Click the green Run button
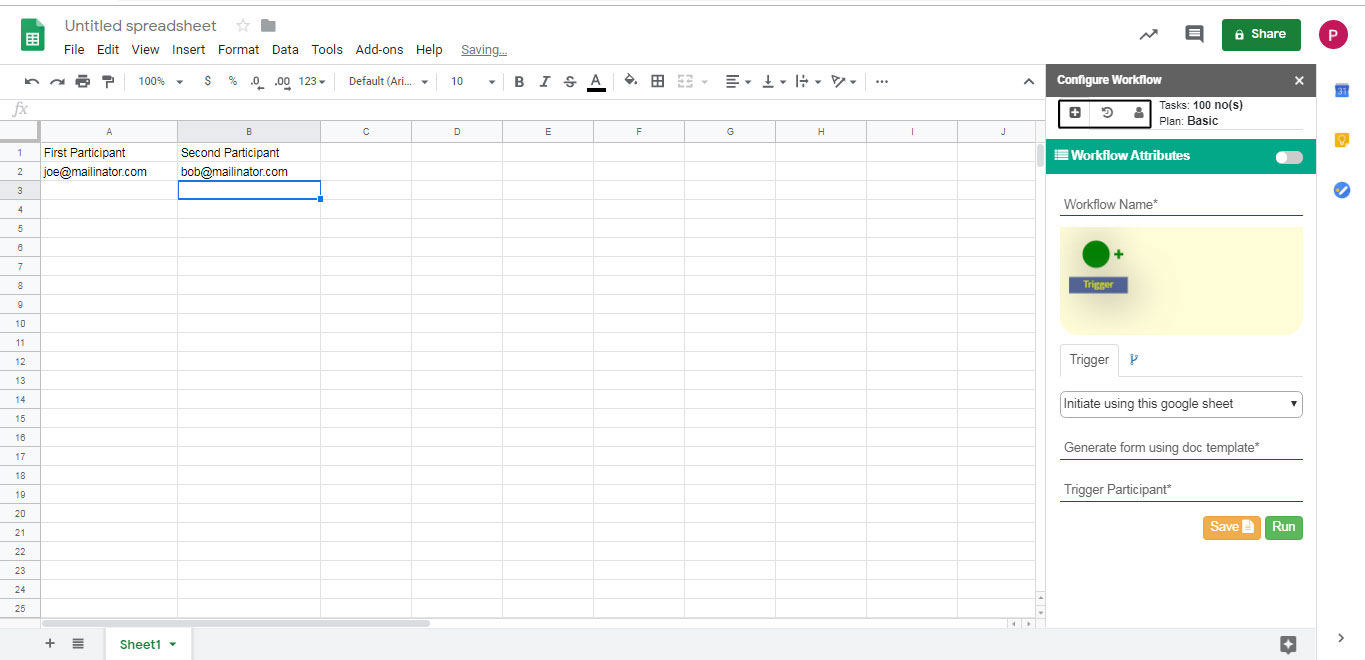The width and height of the screenshot is (1365, 660). point(1283,527)
